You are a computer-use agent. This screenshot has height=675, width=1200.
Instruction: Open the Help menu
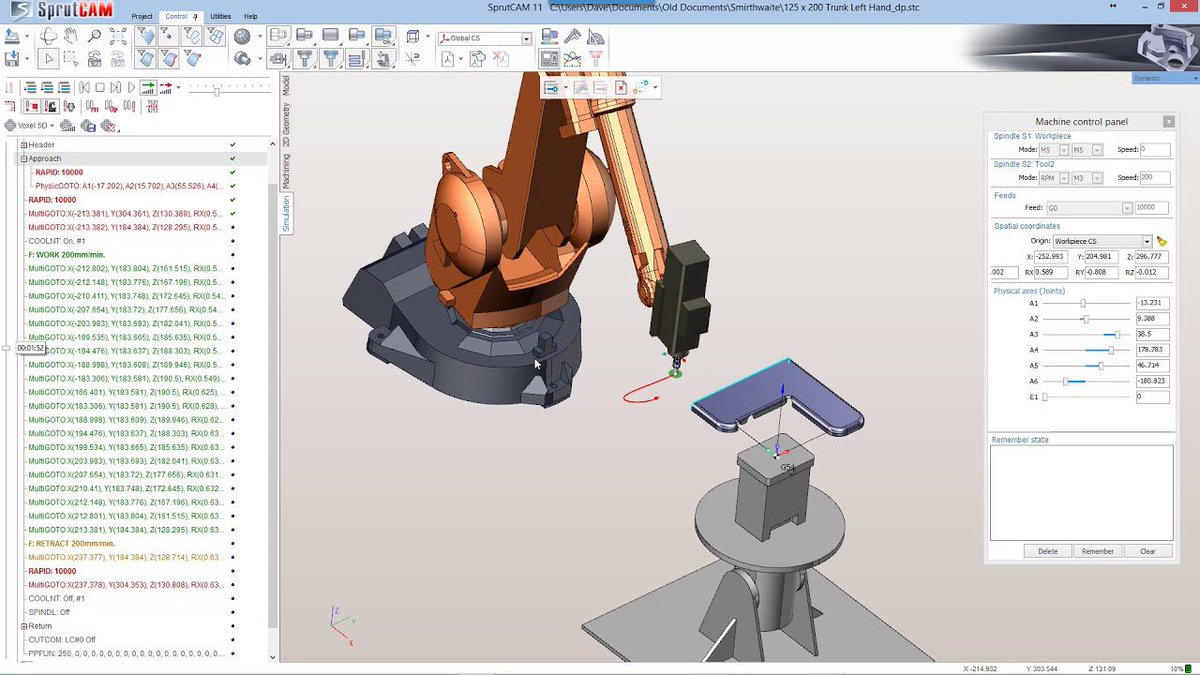pyautogui.click(x=250, y=17)
